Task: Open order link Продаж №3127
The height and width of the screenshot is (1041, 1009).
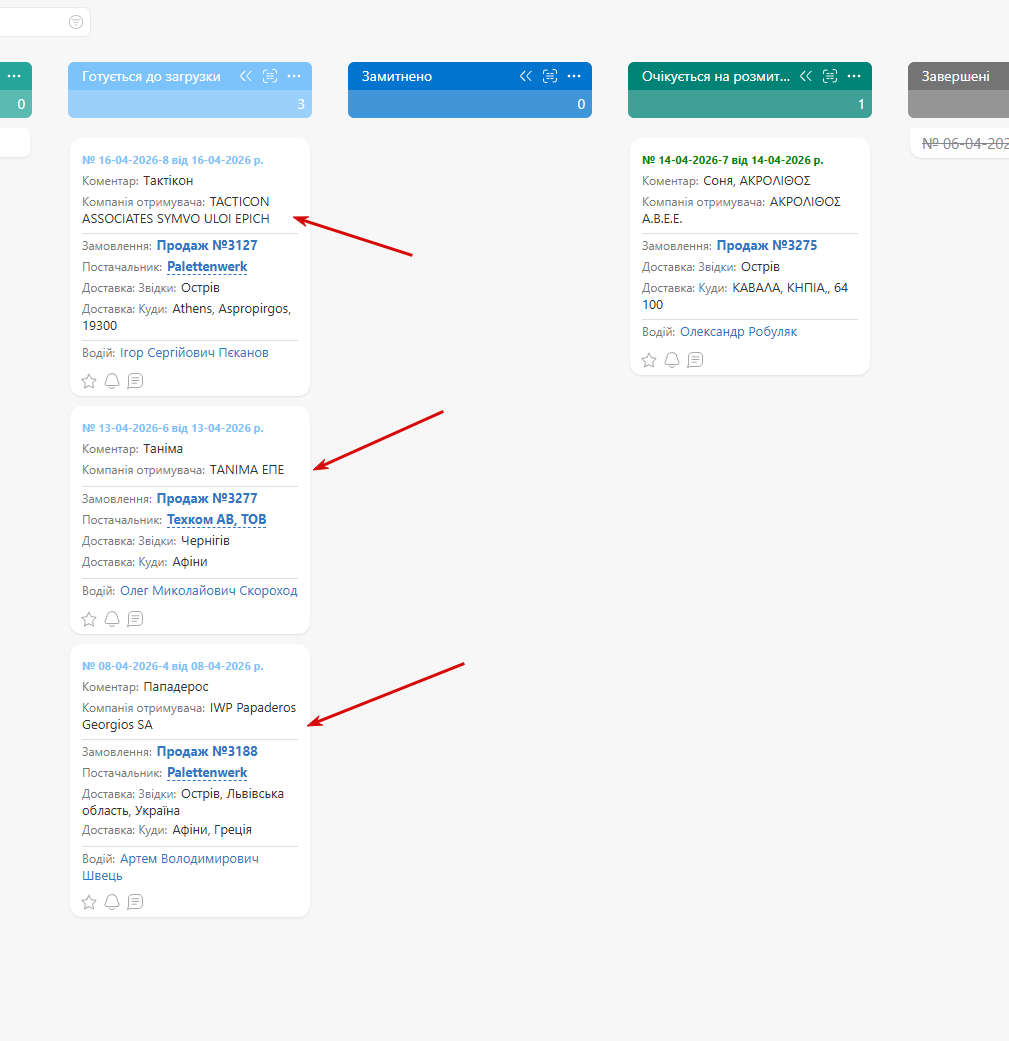Action: [x=206, y=246]
